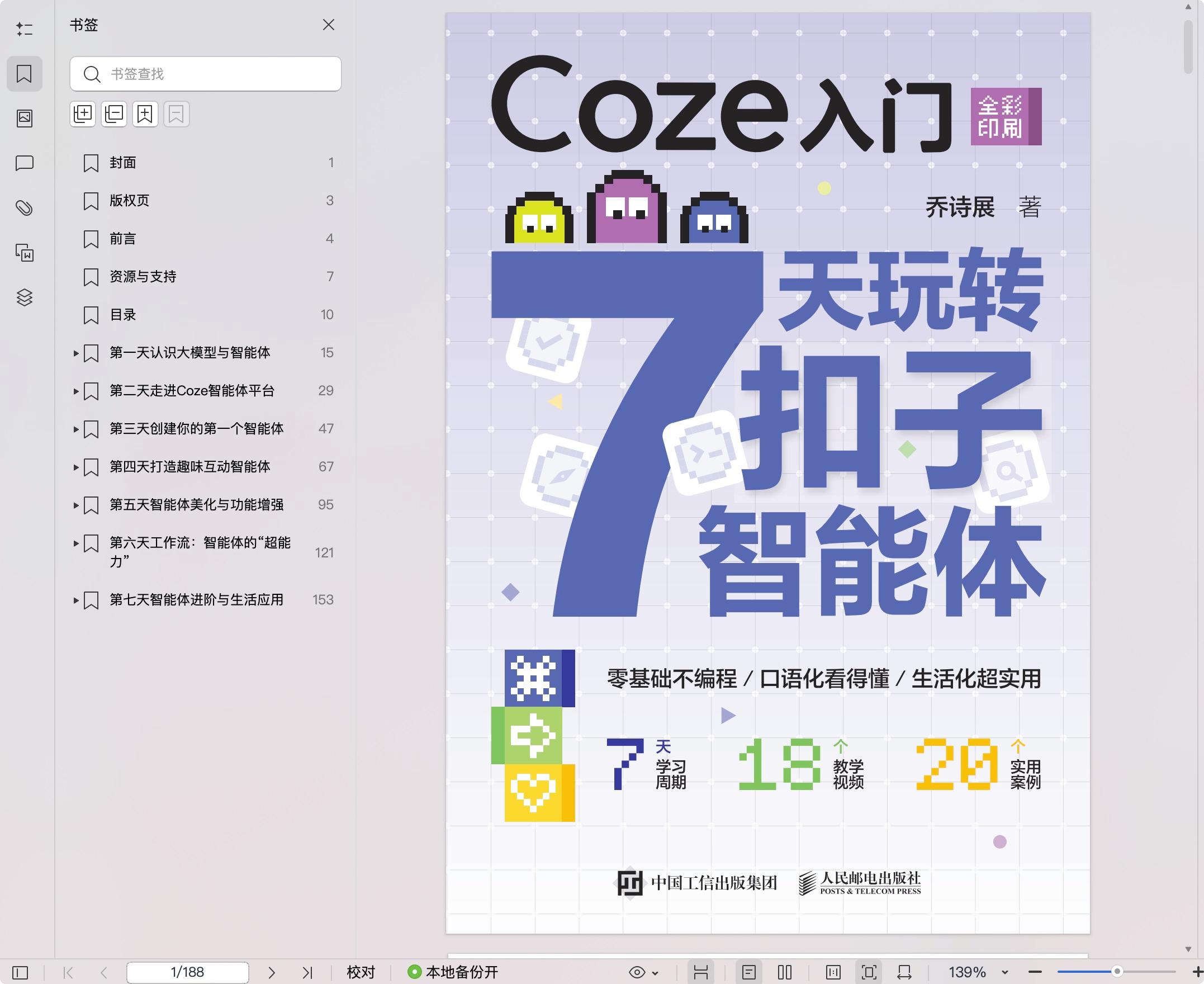Expand 第二天走进Coze智能体平台 bookmark
The height and width of the screenshot is (984, 1204).
coord(76,391)
